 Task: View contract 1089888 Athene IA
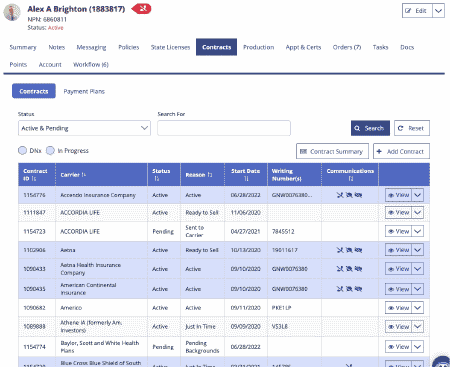click(398, 326)
